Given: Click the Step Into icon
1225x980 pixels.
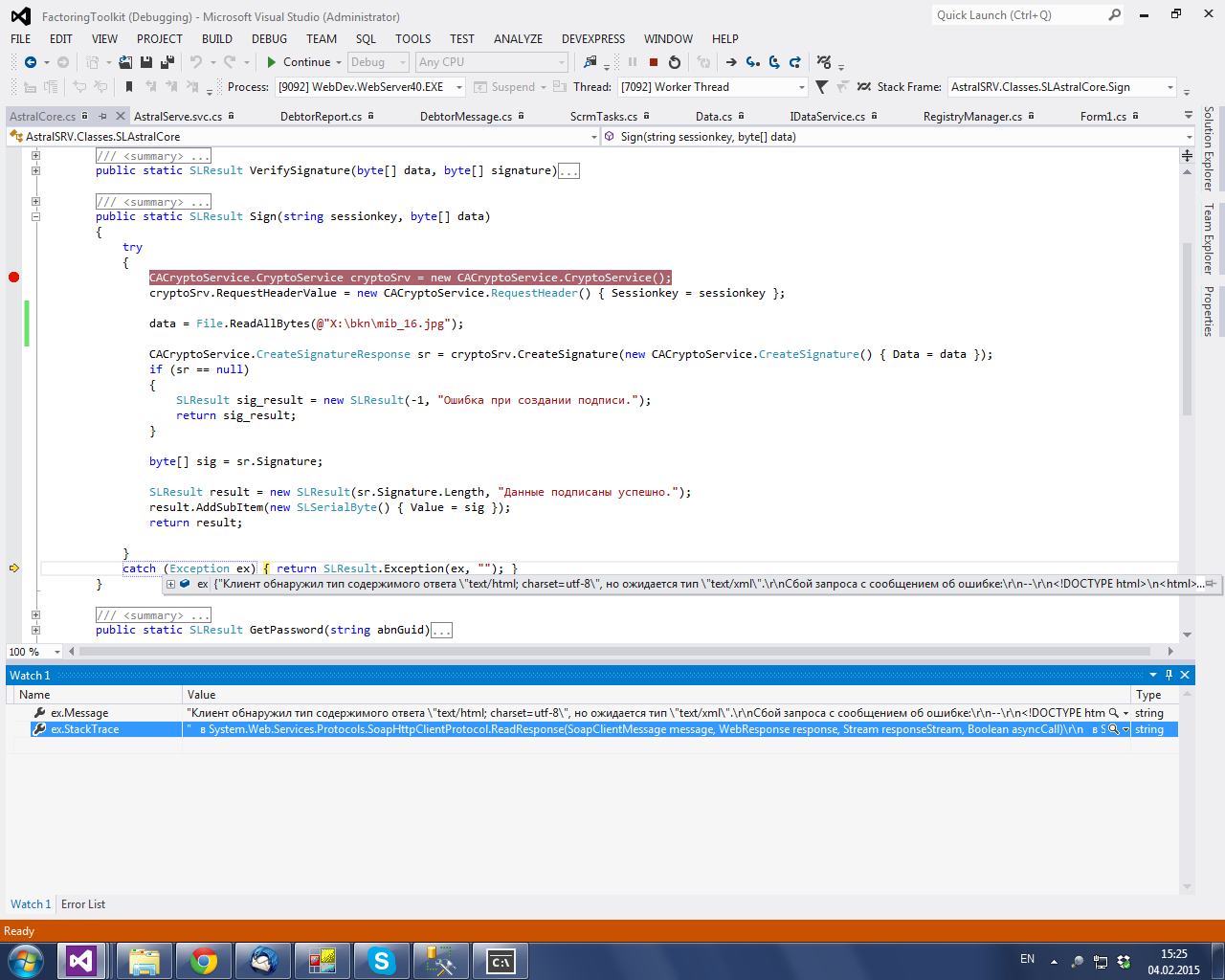Looking at the screenshot, I should [753, 62].
